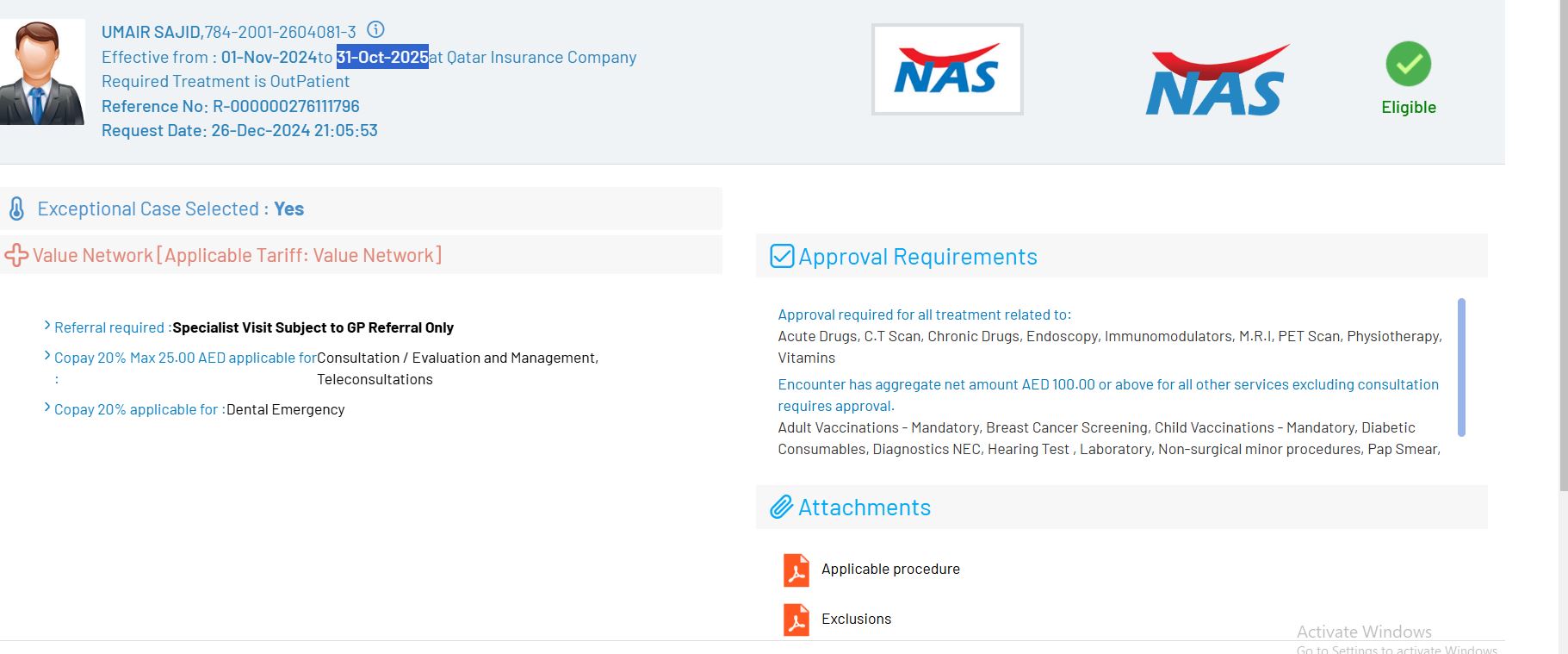1568x654 pixels.
Task: Click the boxed NAS logo
Action: [947, 70]
